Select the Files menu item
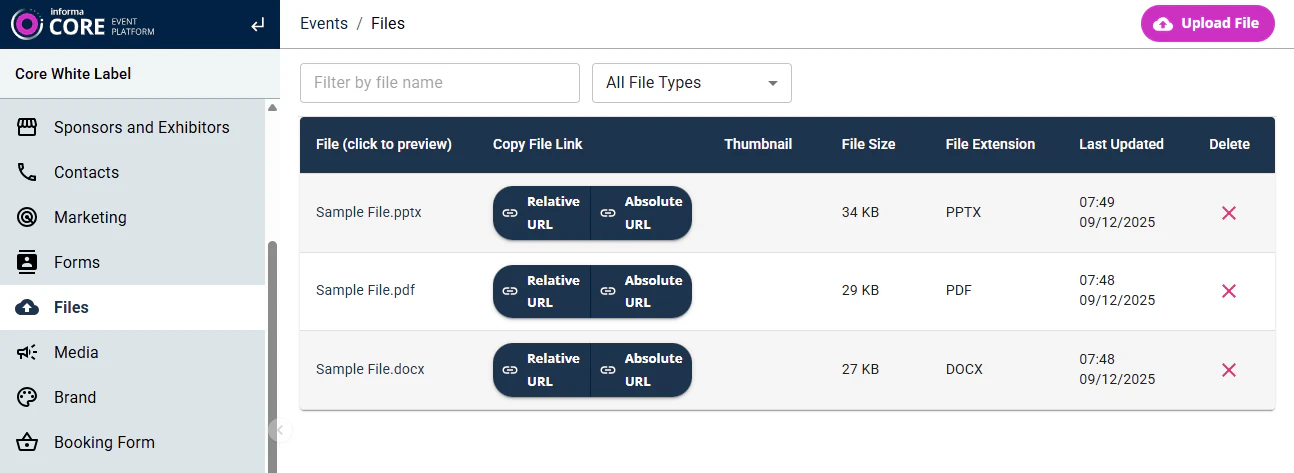 (x=71, y=307)
